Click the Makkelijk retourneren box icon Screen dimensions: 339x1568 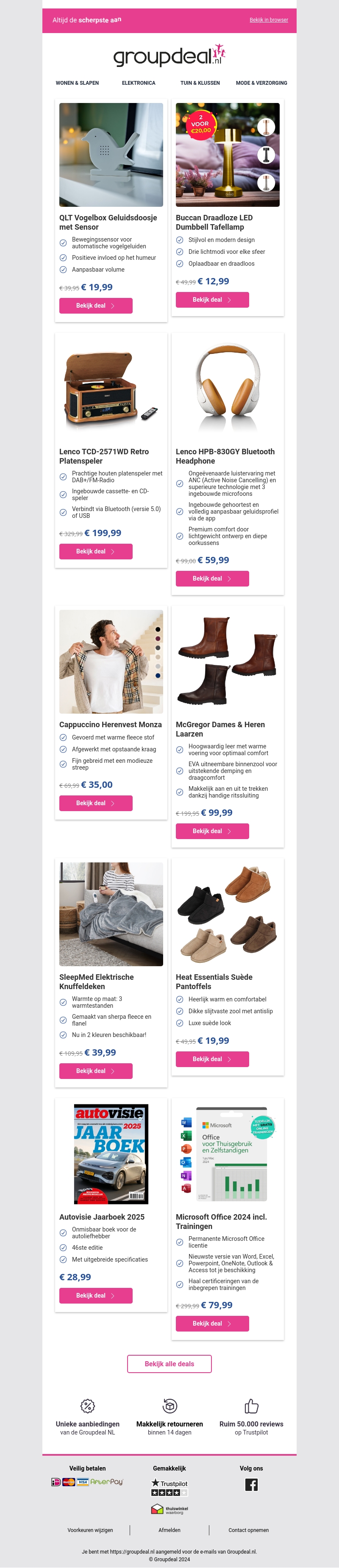(x=170, y=1406)
